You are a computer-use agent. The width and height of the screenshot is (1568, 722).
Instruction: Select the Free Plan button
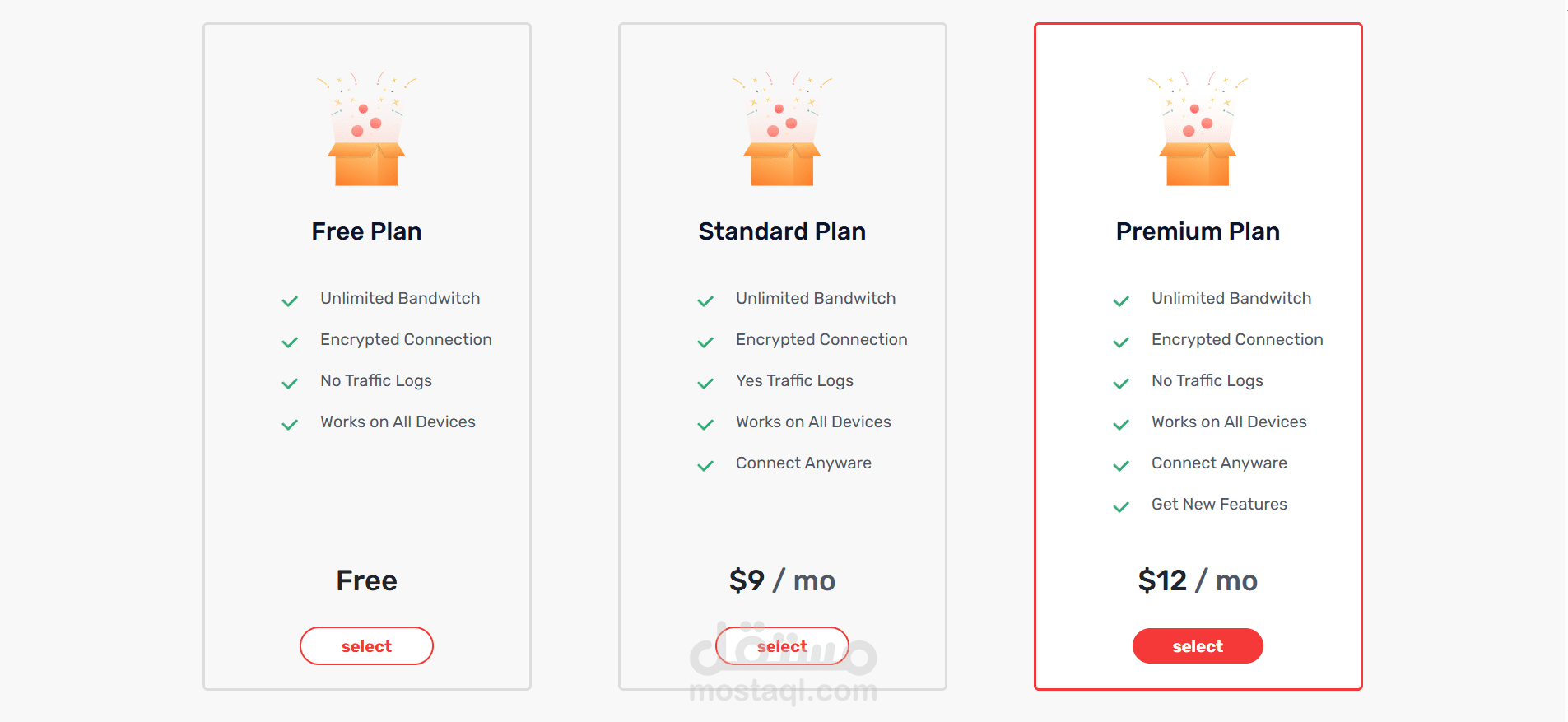pos(366,646)
